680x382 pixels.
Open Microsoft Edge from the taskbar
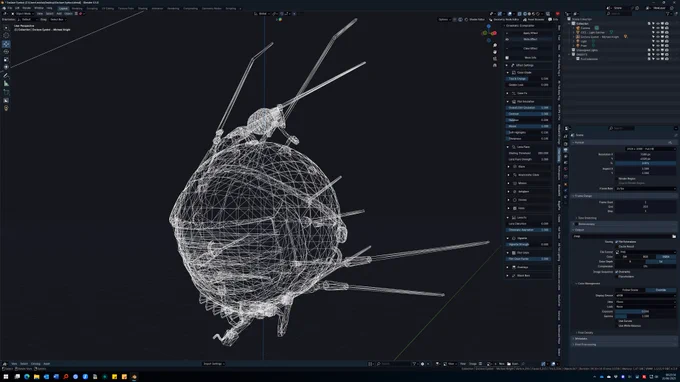click(27, 377)
